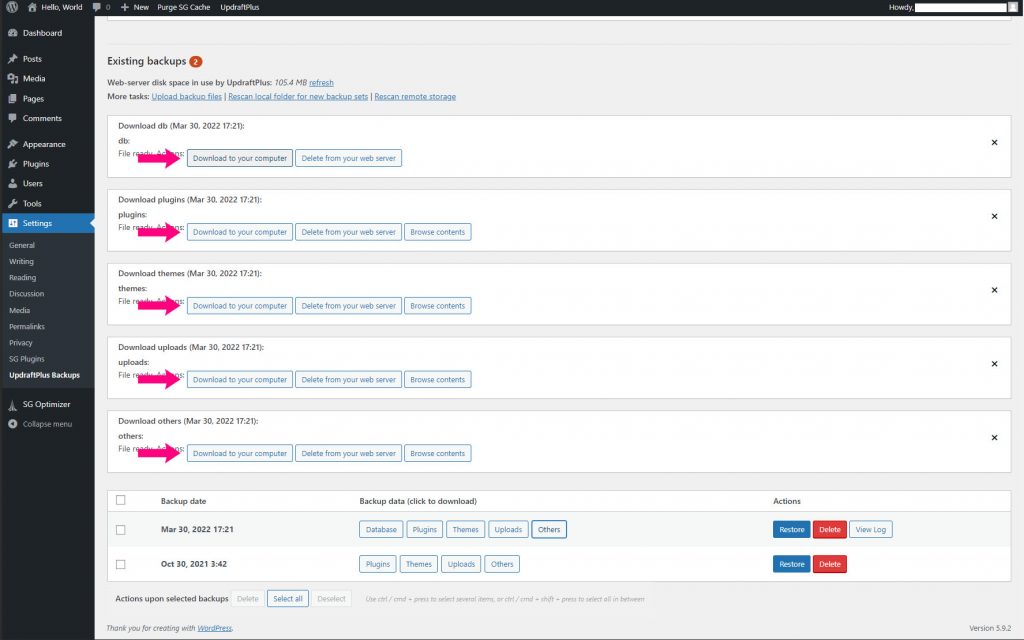This screenshot has width=1024, height=640.
Task: Delete the Oct 30, 2021 backup
Action: [x=830, y=564]
